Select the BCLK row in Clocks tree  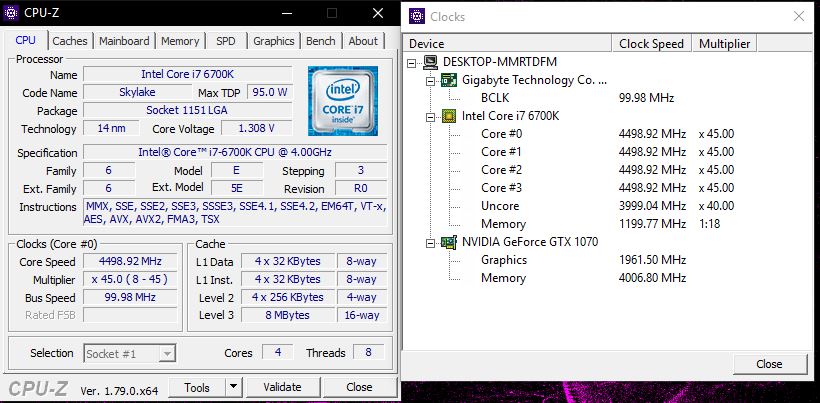(495, 98)
